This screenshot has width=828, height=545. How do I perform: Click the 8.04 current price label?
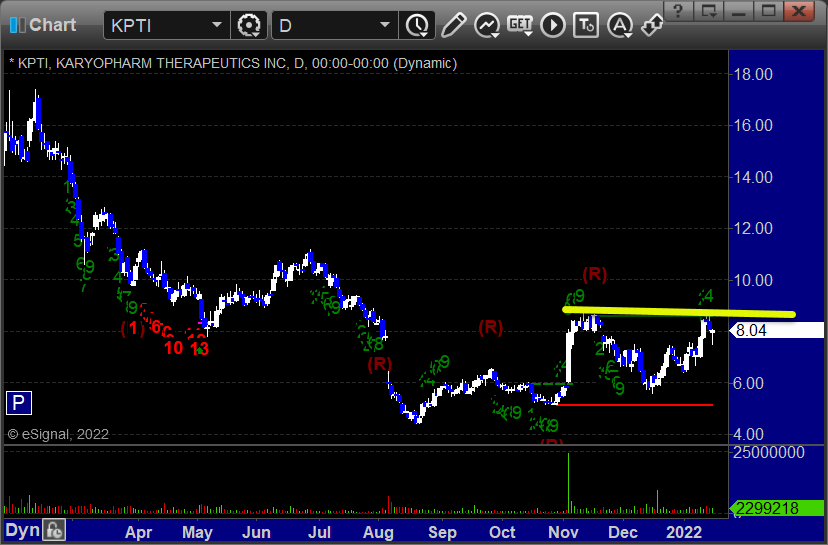pyautogui.click(x=777, y=331)
